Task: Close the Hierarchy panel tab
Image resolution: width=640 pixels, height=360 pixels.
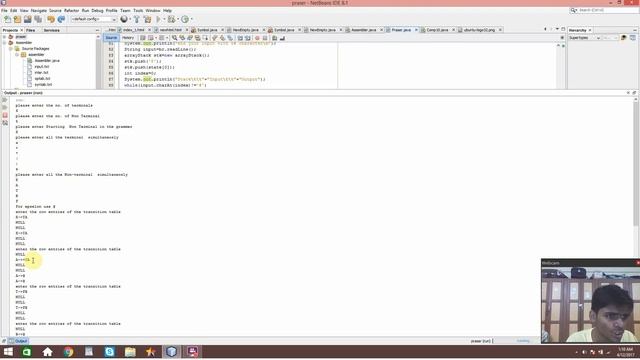Action: pyautogui.click(x=590, y=30)
